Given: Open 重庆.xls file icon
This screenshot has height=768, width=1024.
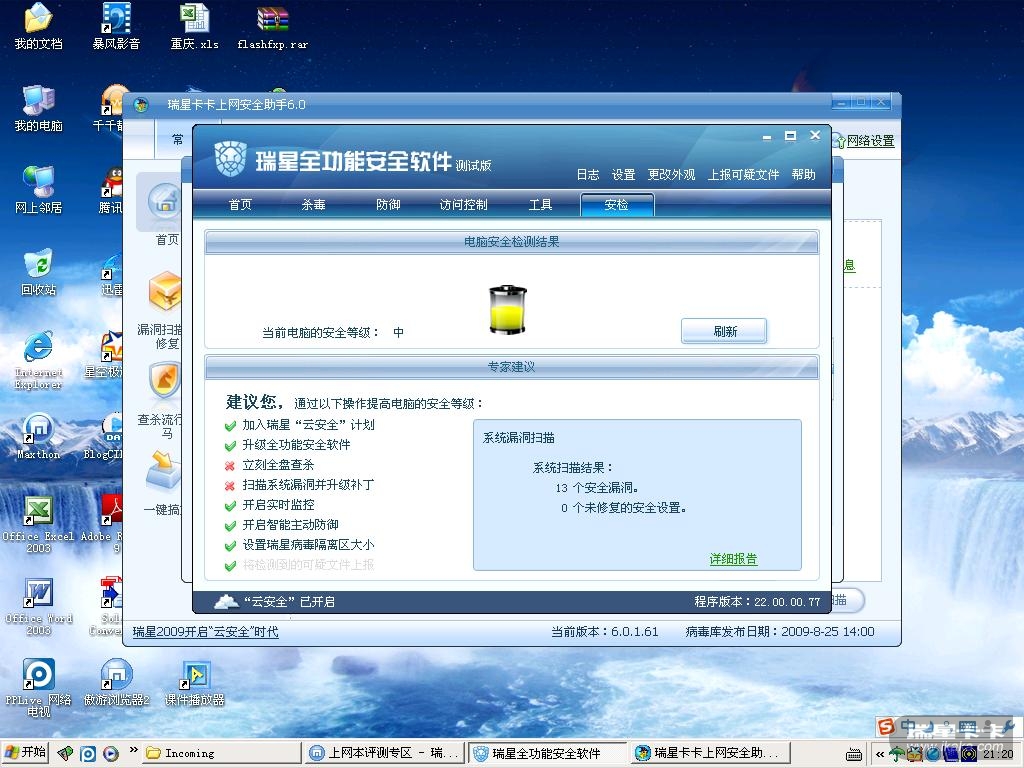Looking at the screenshot, I should (194, 26).
